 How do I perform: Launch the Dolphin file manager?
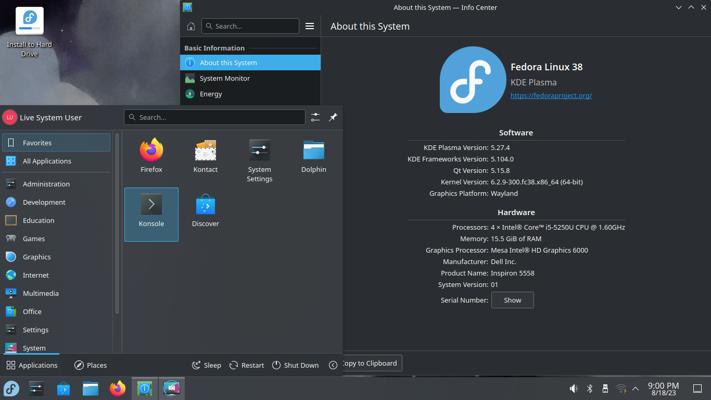(x=313, y=155)
